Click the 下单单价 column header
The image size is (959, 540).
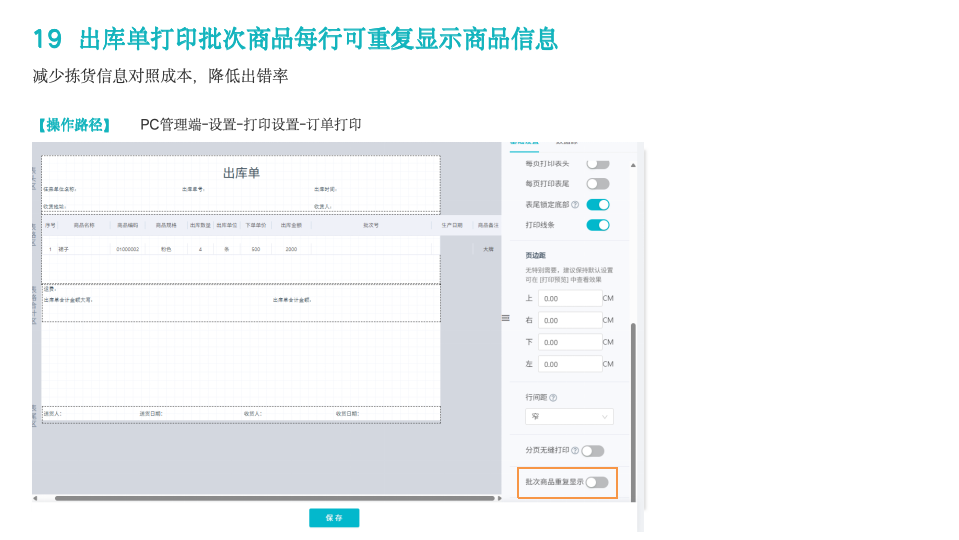pos(256,225)
